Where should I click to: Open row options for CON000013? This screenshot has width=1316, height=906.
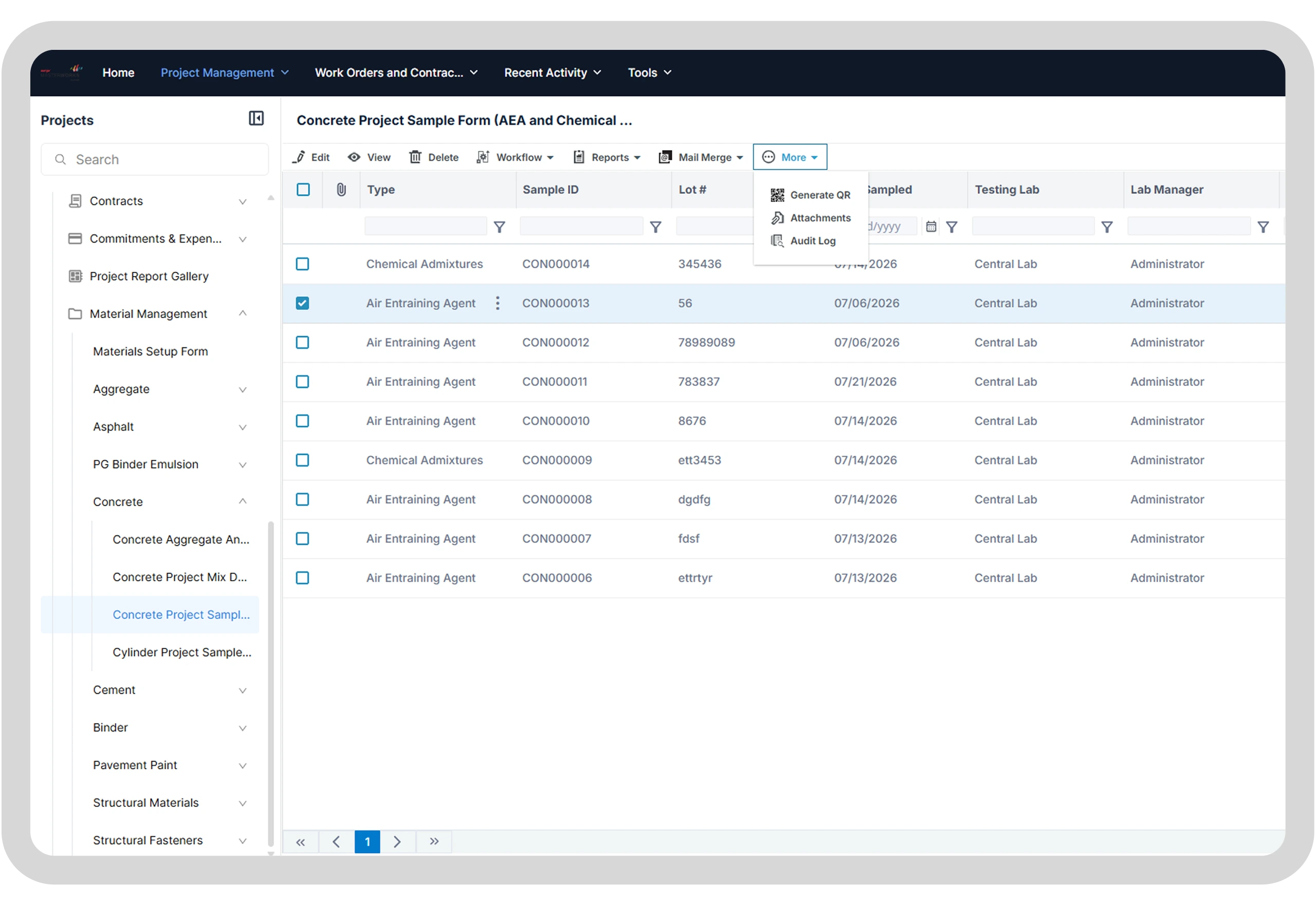coord(498,303)
